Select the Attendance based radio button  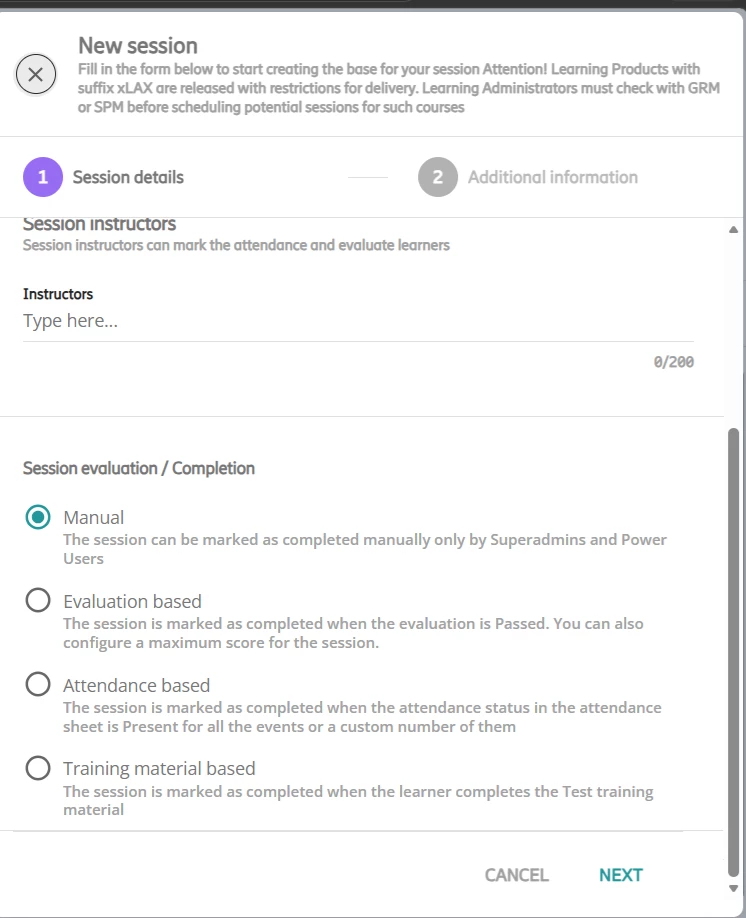[38, 684]
